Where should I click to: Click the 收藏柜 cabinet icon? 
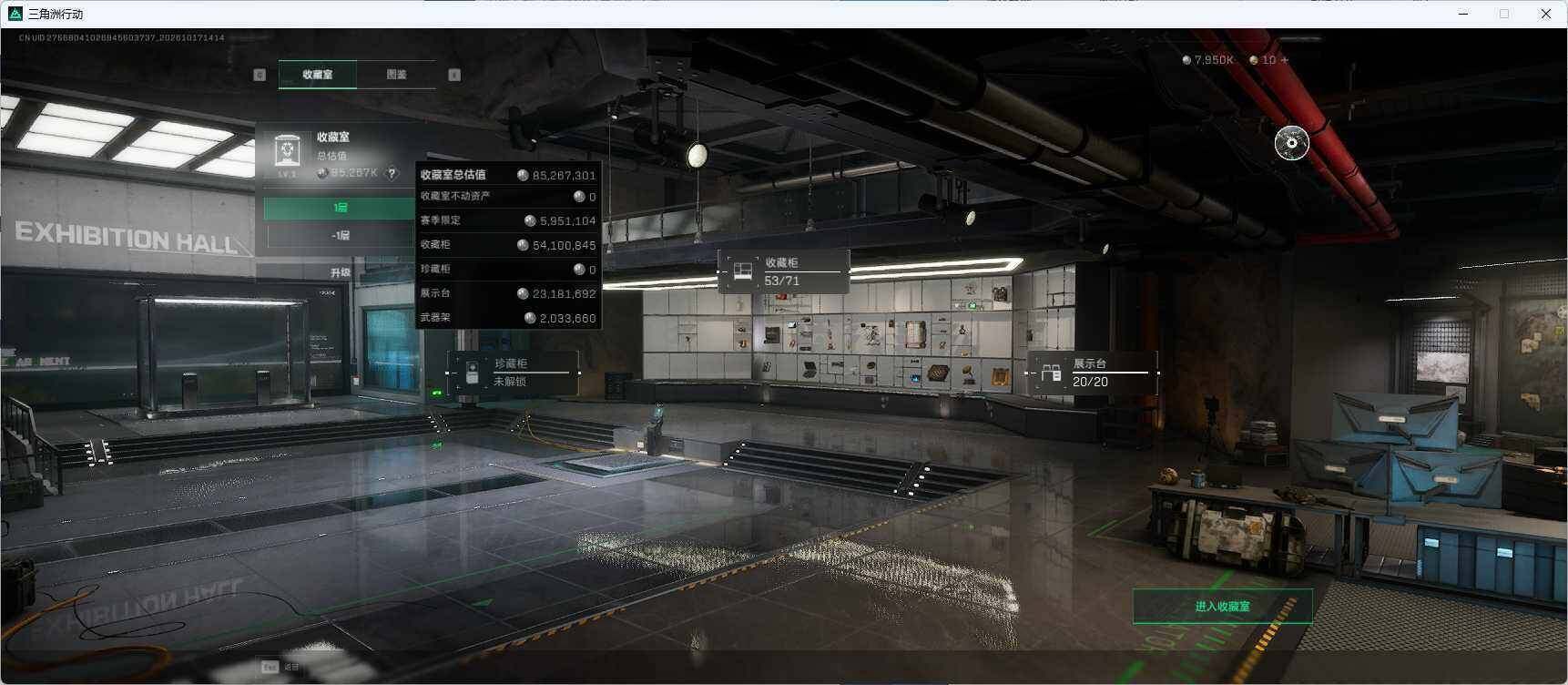(742, 271)
